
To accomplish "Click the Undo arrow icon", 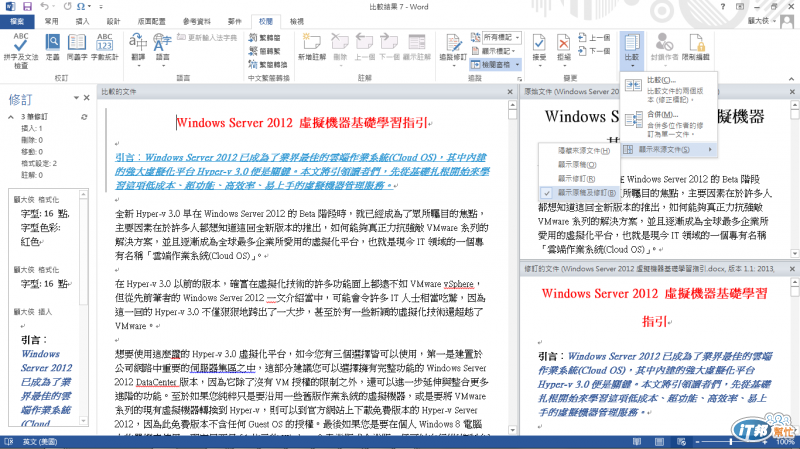I will coord(45,7).
